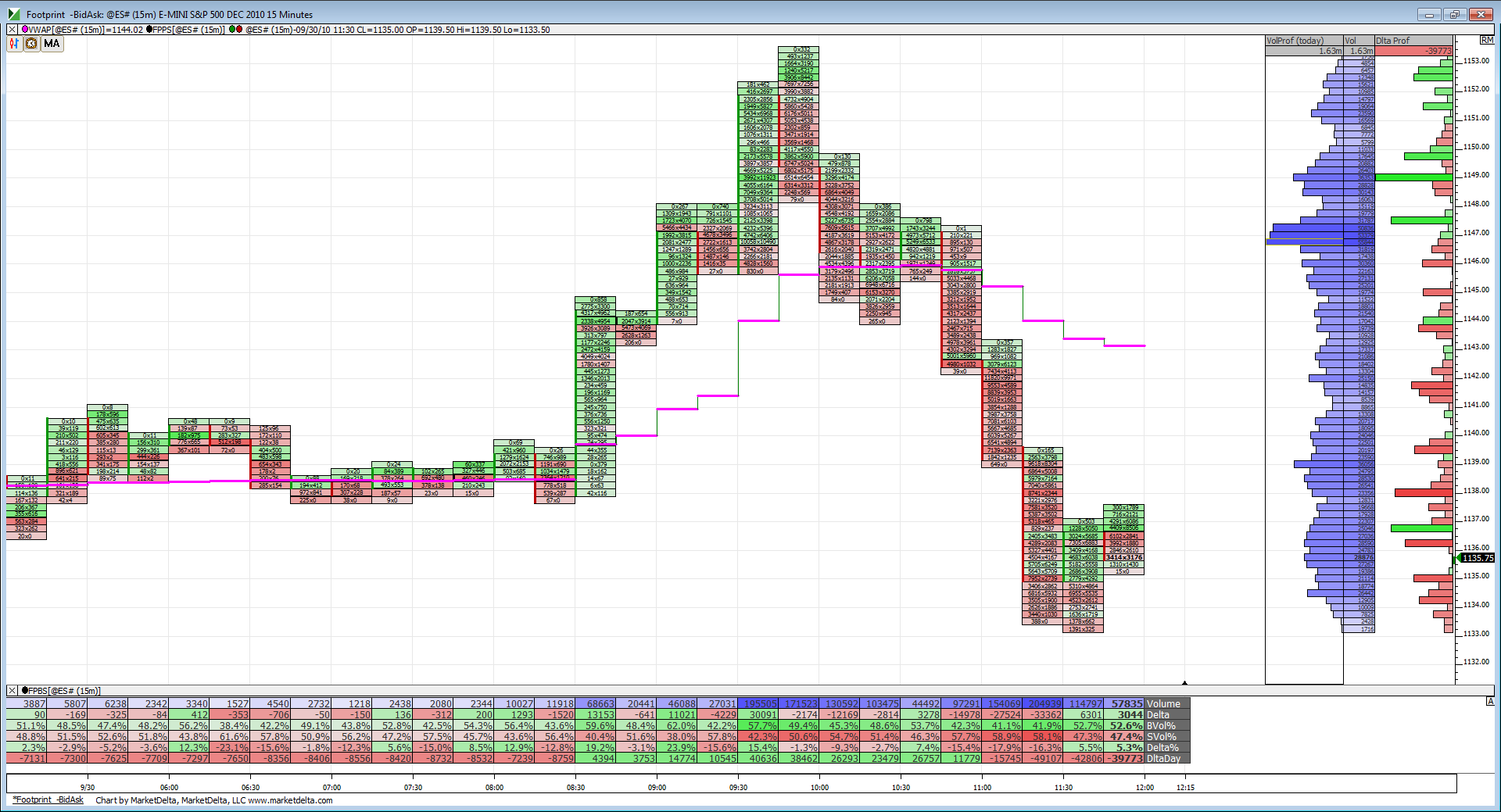Close the FPBS lower pane via X box

[x=12, y=691]
